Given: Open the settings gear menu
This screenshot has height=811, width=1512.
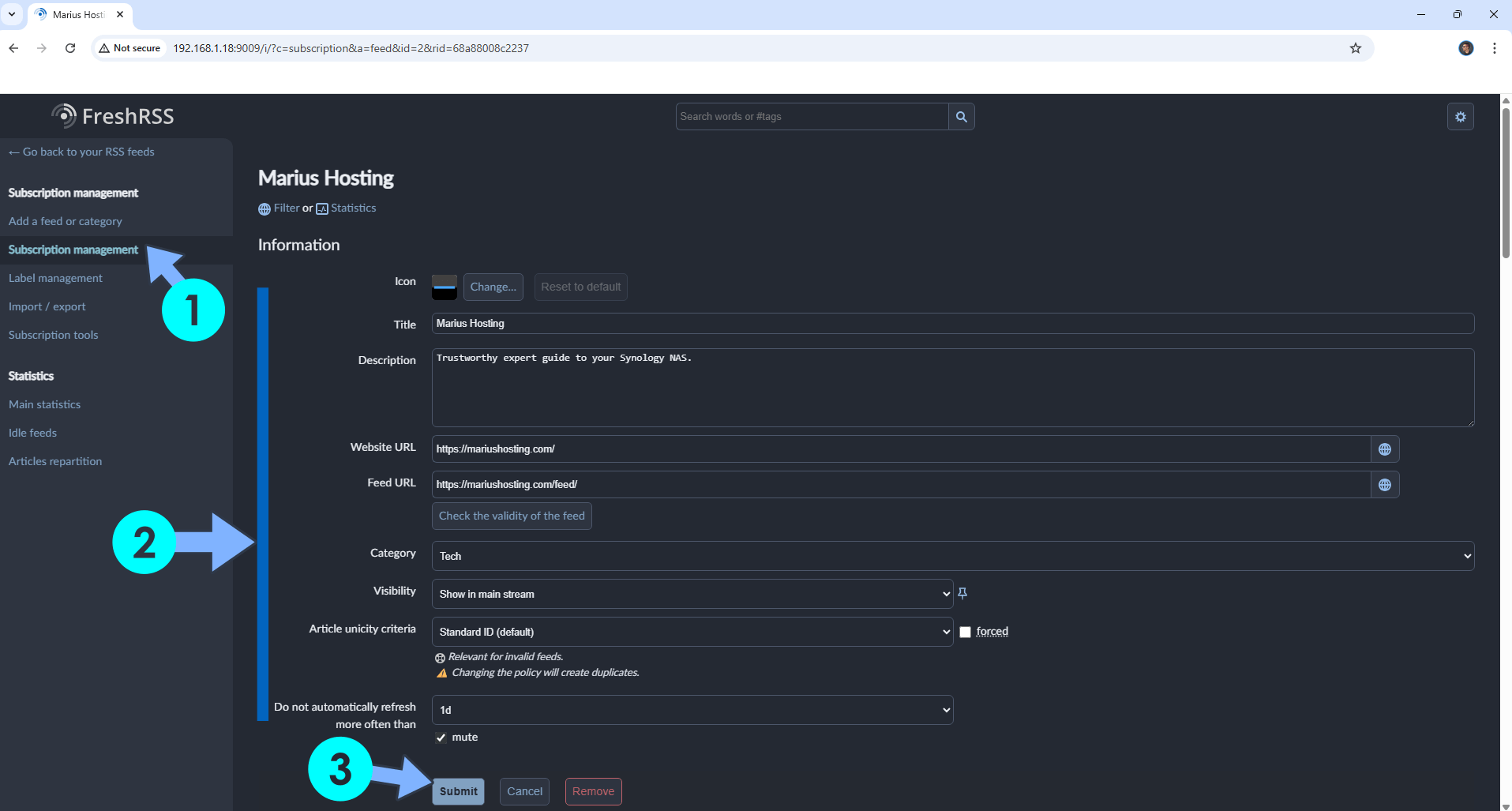Looking at the screenshot, I should click(1460, 117).
